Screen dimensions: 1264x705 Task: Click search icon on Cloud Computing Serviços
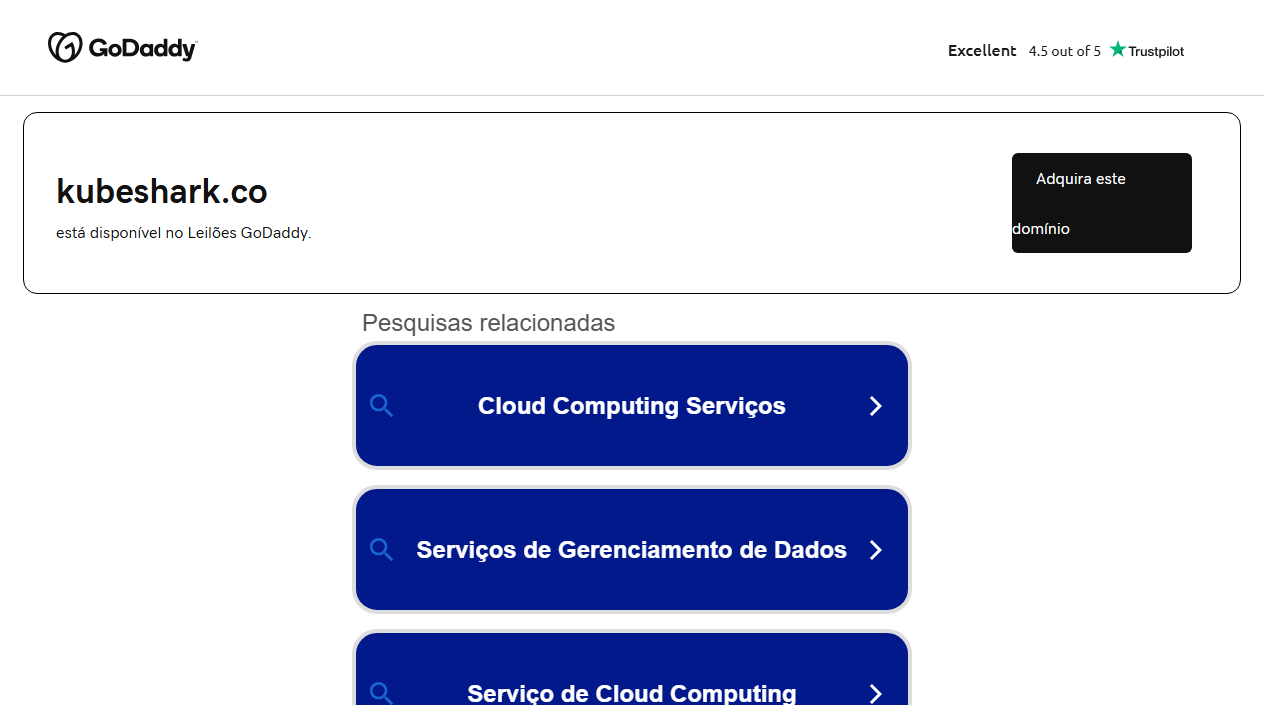coord(381,405)
